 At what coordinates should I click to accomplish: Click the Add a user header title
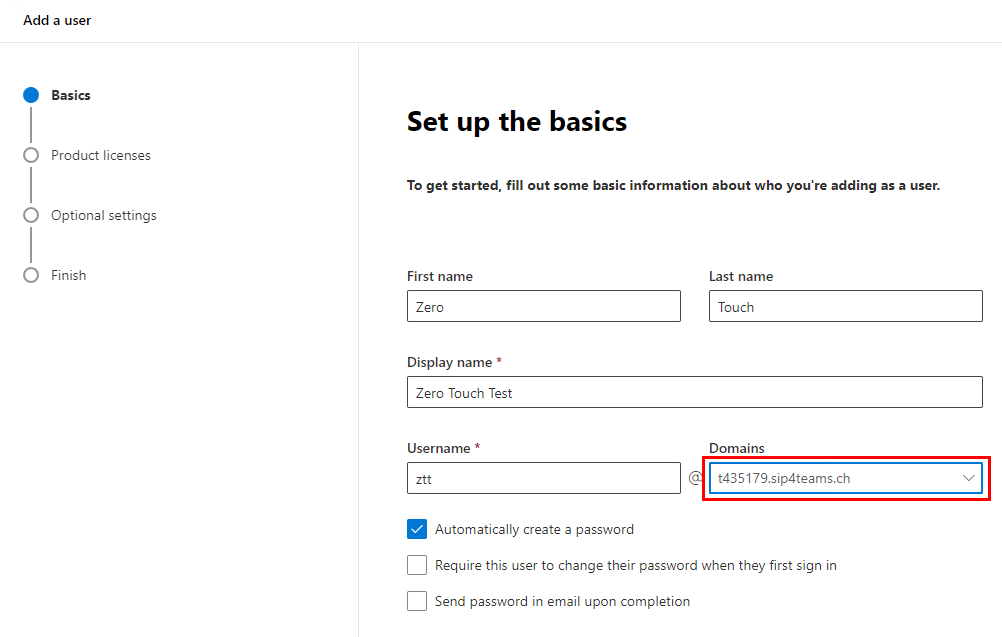57,20
